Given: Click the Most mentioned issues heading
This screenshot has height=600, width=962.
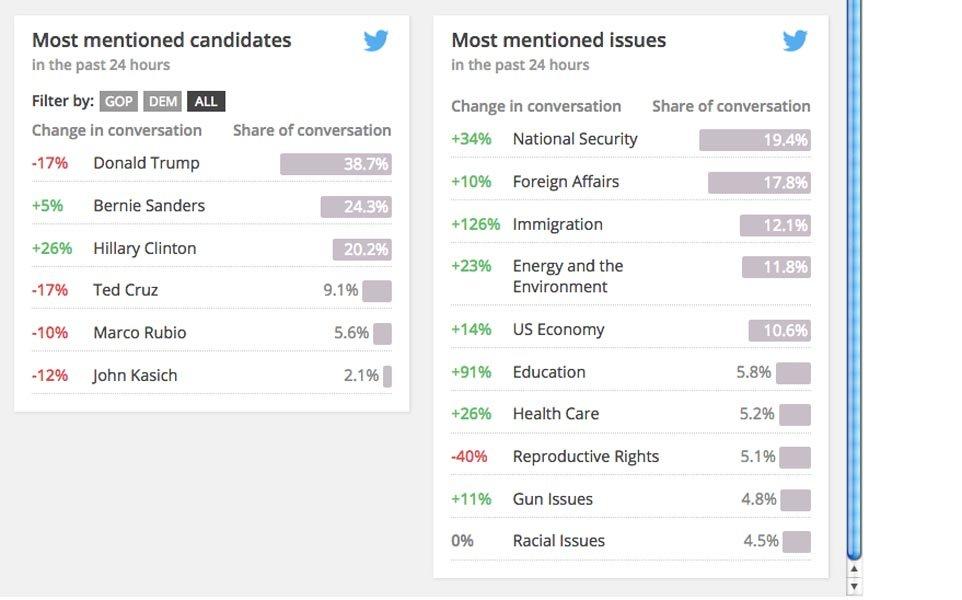Looking at the screenshot, I should coord(559,40).
